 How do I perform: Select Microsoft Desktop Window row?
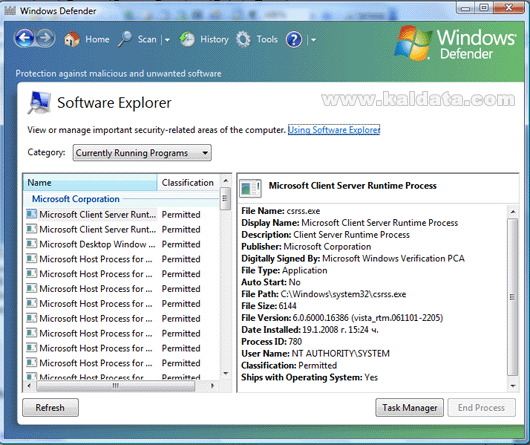pyautogui.click(x=122, y=244)
